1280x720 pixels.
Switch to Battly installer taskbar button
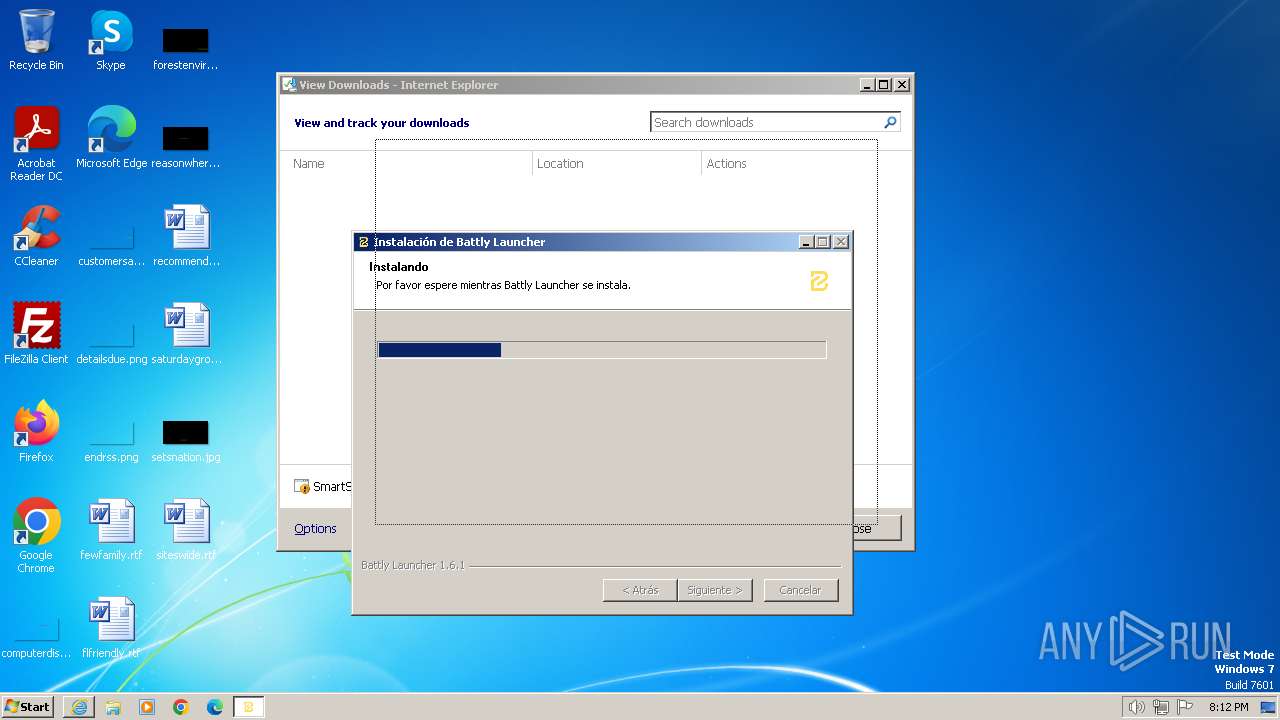(249, 707)
